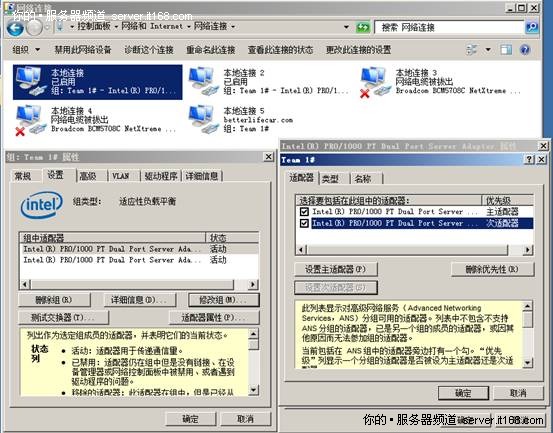This screenshot has width=553, height=433.
Task: Click the 修改组(M)... button
Action: tap(224, 300)
